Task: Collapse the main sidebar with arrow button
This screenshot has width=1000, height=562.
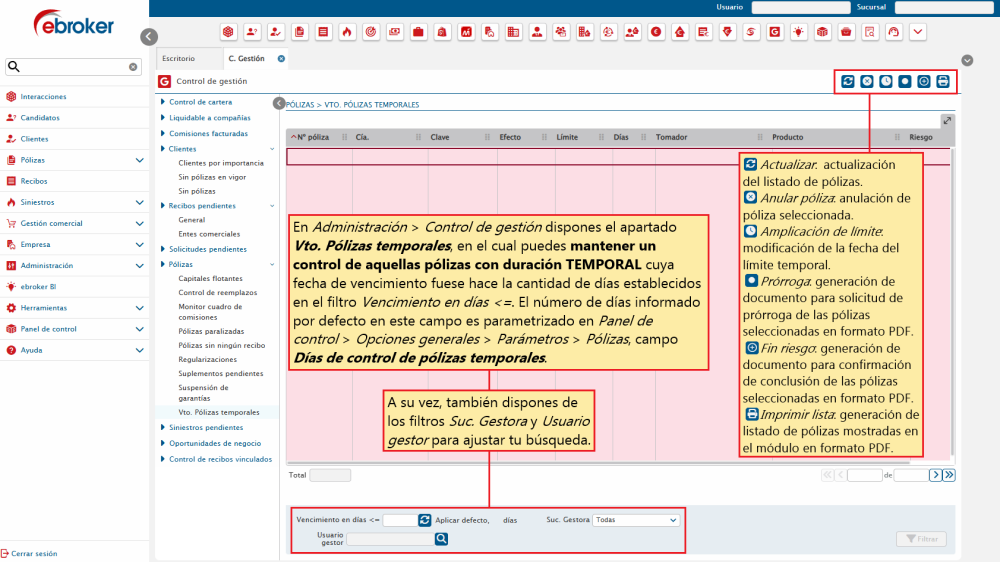Action: click(149, 37)
